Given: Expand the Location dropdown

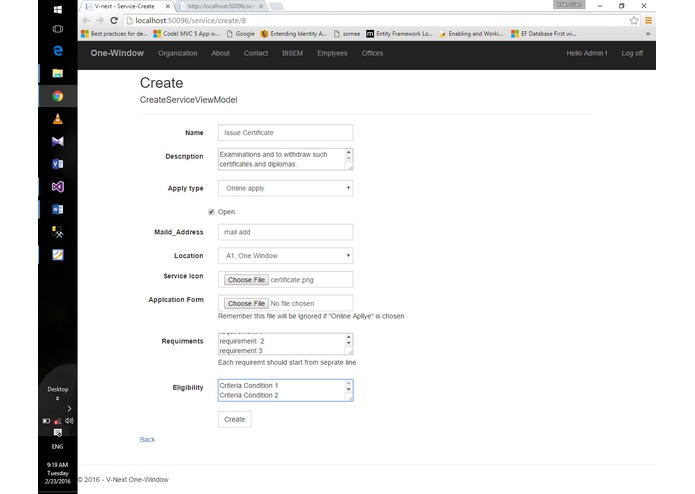Looking at the screenshot, I should tap(285, 256).
